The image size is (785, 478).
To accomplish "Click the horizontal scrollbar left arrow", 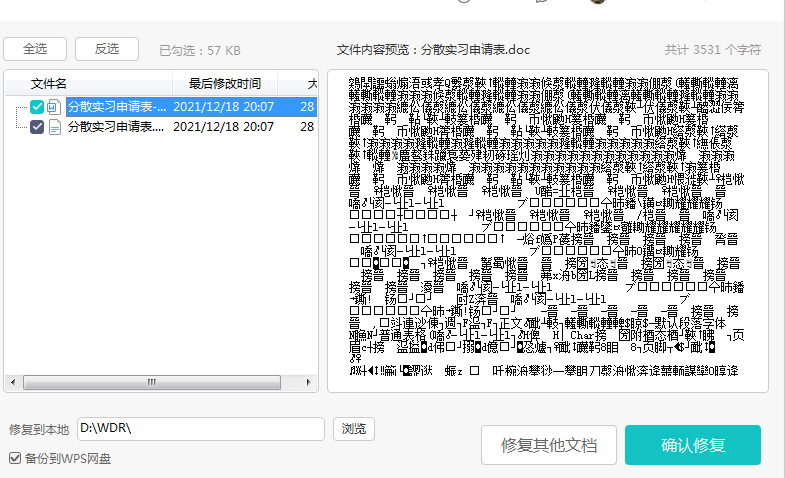I will point(13,382).
